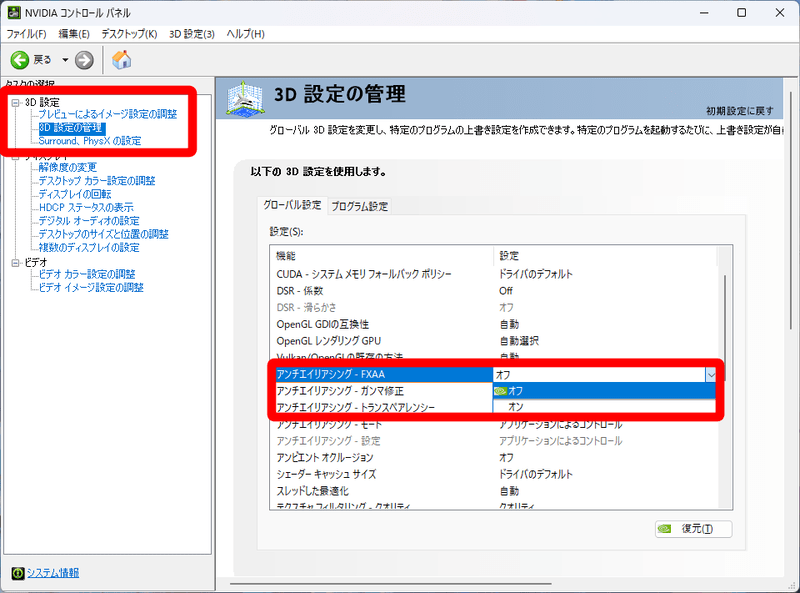Open 解像度の変更 page
Screen dimensions: 800x593
click(x=67, y=167)
